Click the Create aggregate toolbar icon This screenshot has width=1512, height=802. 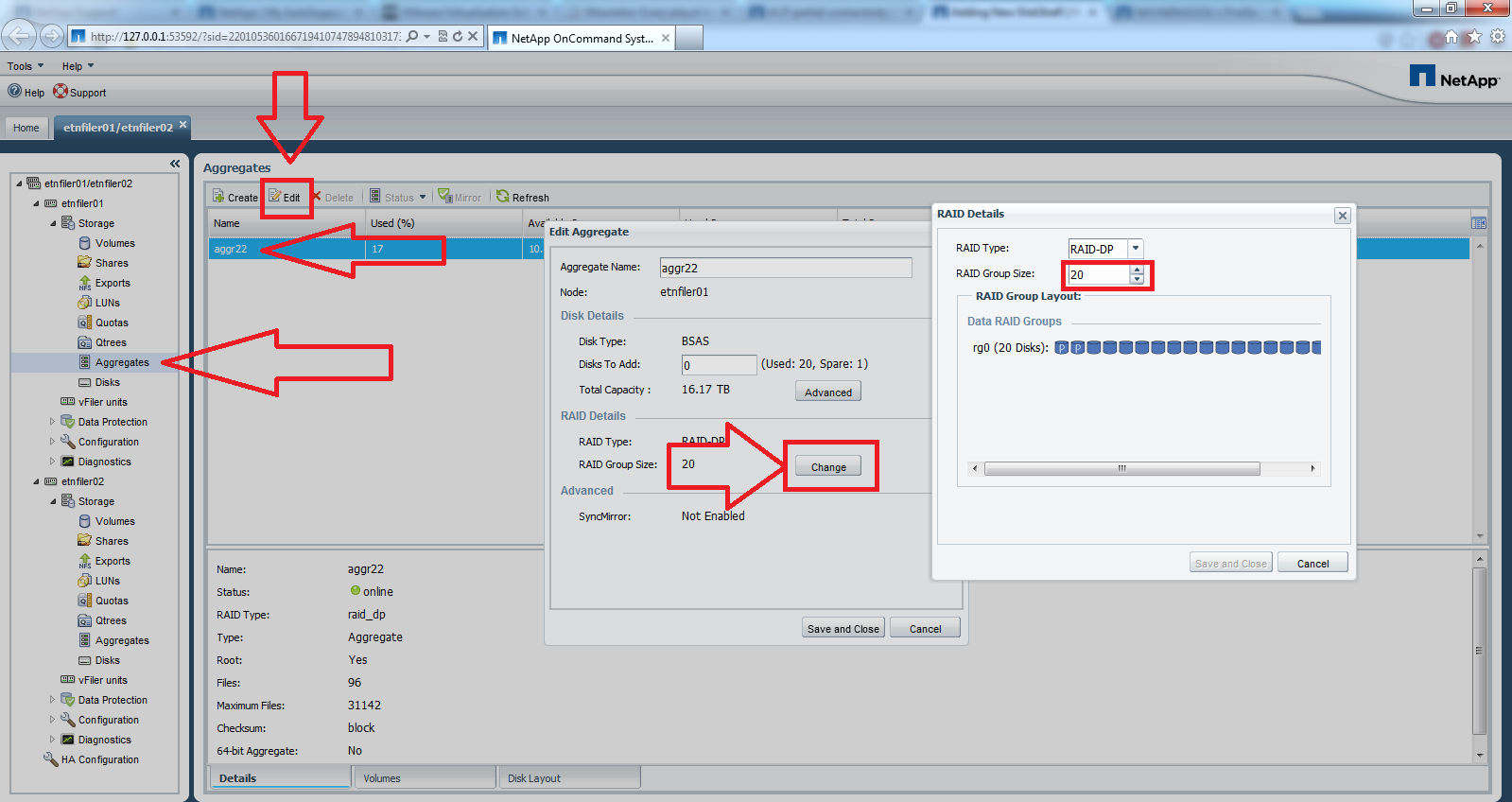point(218,197)
